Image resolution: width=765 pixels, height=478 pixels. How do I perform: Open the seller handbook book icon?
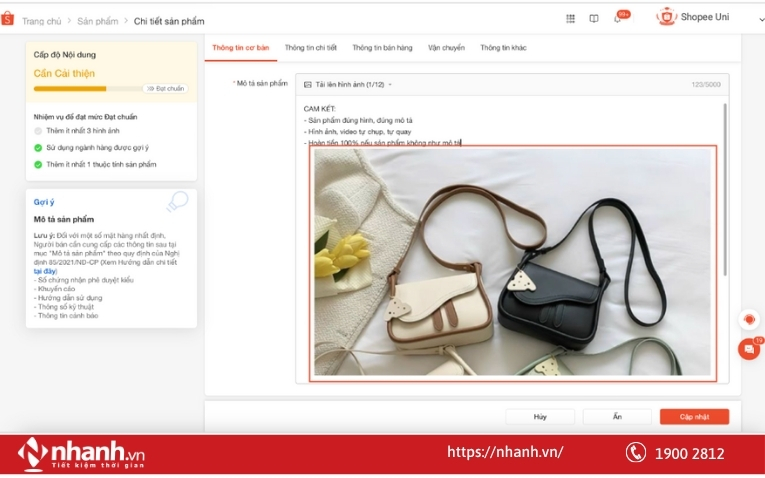594,18
